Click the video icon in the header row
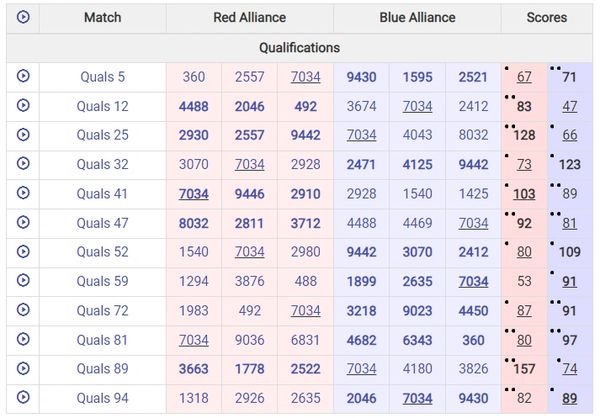 pos(23,17)
